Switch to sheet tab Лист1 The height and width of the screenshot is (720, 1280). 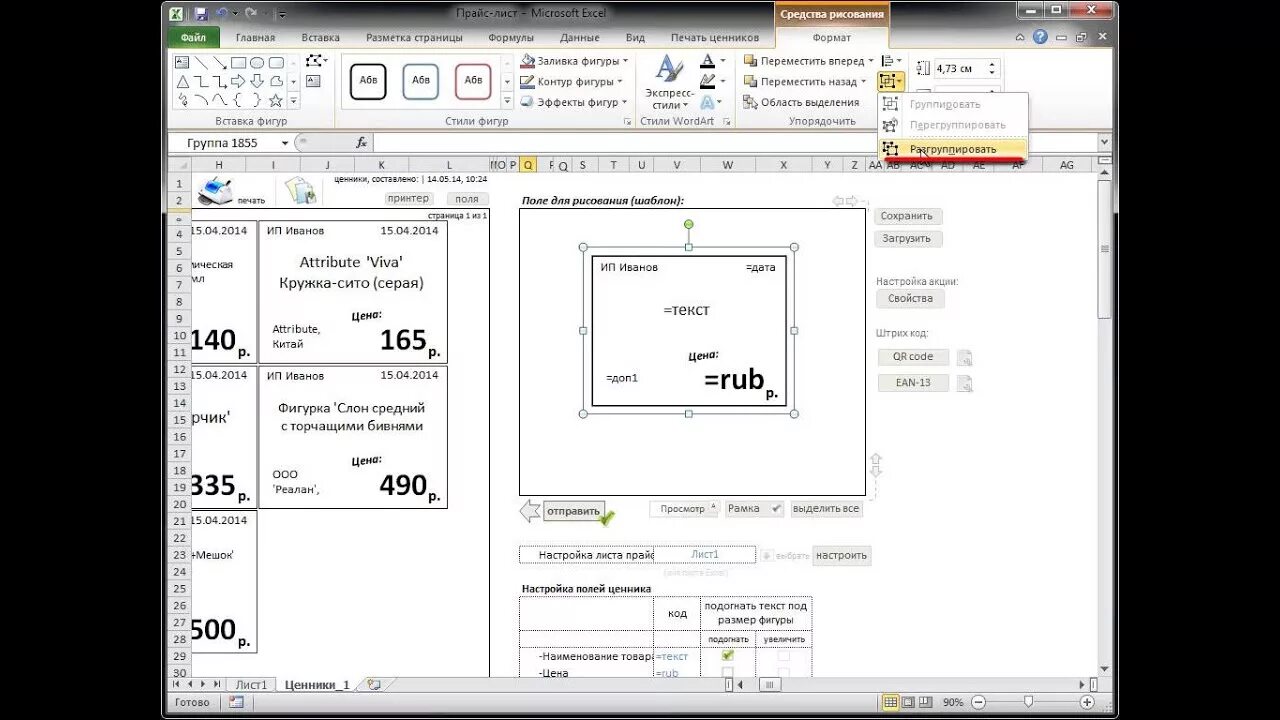pos(251,685)
